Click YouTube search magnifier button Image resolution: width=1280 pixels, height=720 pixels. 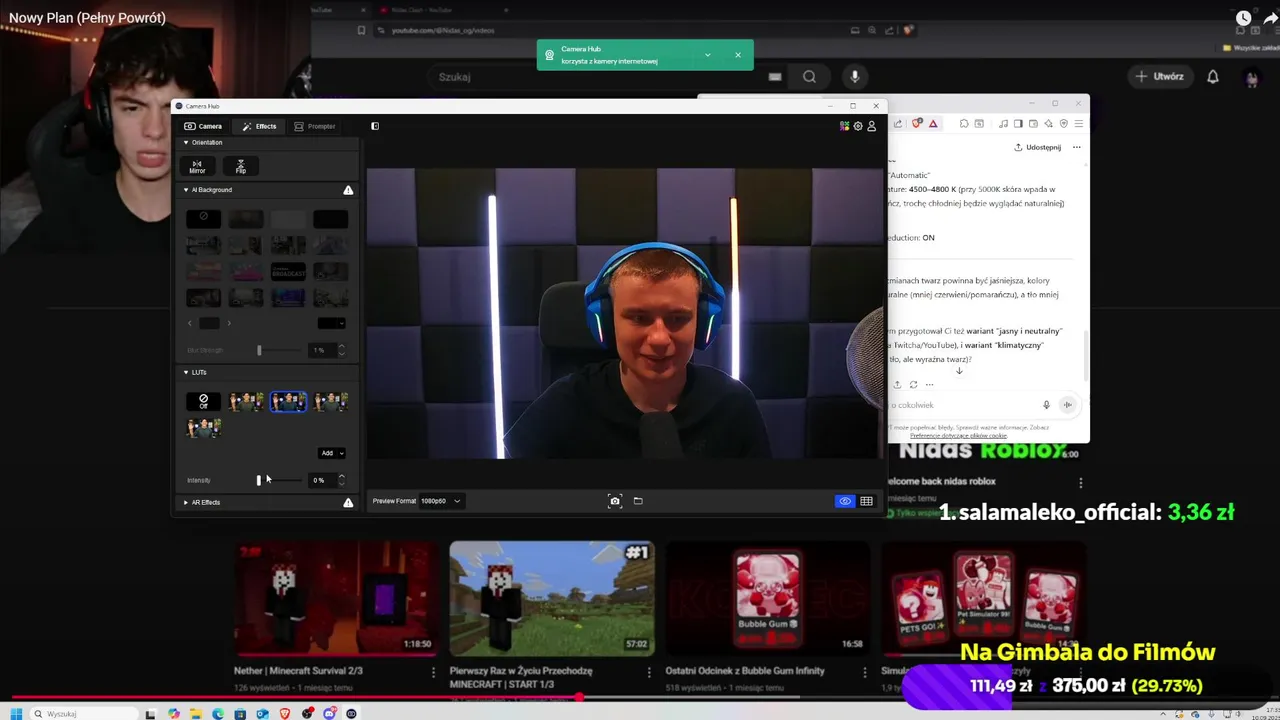[x=809, y=77]
